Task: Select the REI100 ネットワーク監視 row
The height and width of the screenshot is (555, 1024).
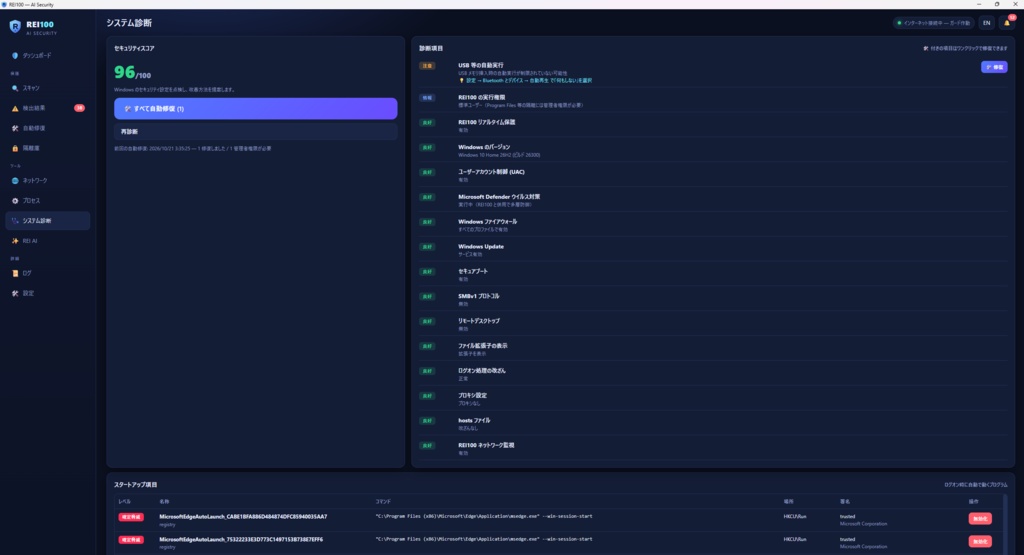Action: pyautogui.click(x=713, y=447)
